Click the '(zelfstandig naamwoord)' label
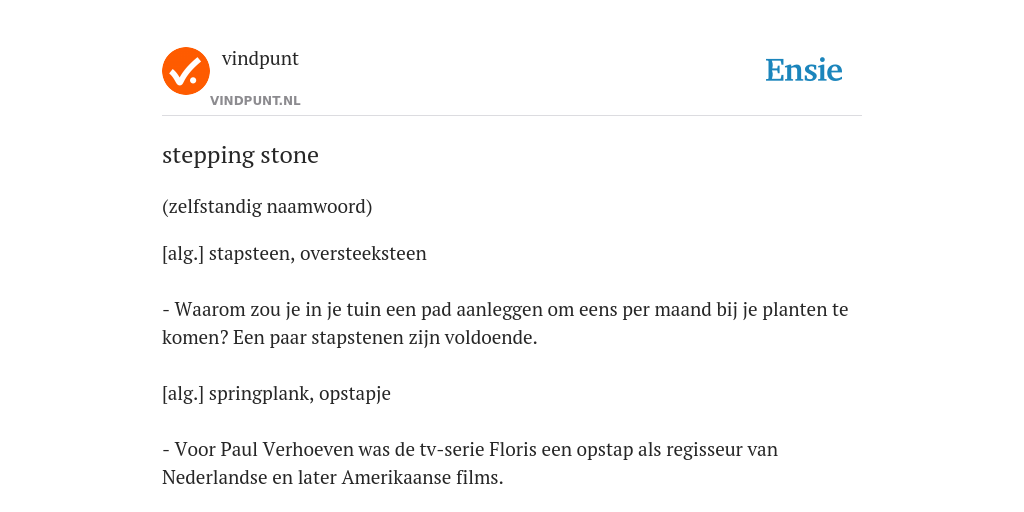 click(267, 207)
